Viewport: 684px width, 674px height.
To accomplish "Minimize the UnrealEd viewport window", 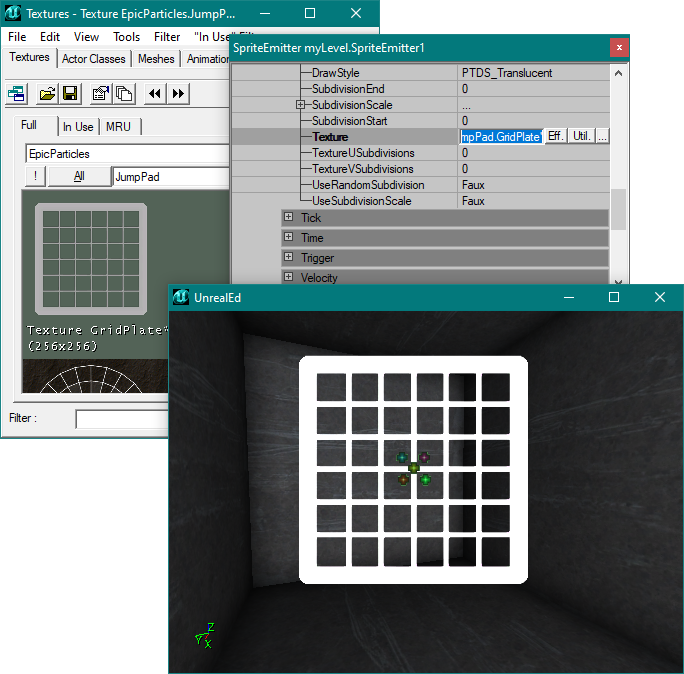I will [569, 298].
